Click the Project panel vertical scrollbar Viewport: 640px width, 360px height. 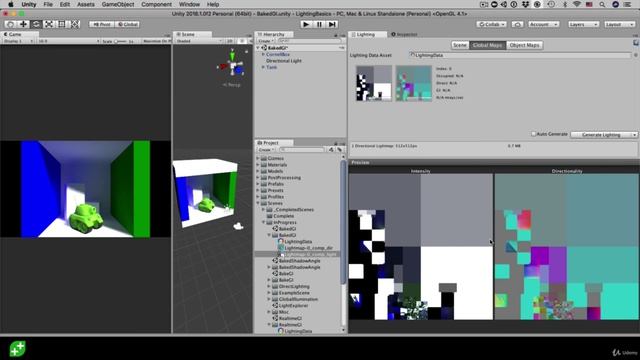coord(343,222)
